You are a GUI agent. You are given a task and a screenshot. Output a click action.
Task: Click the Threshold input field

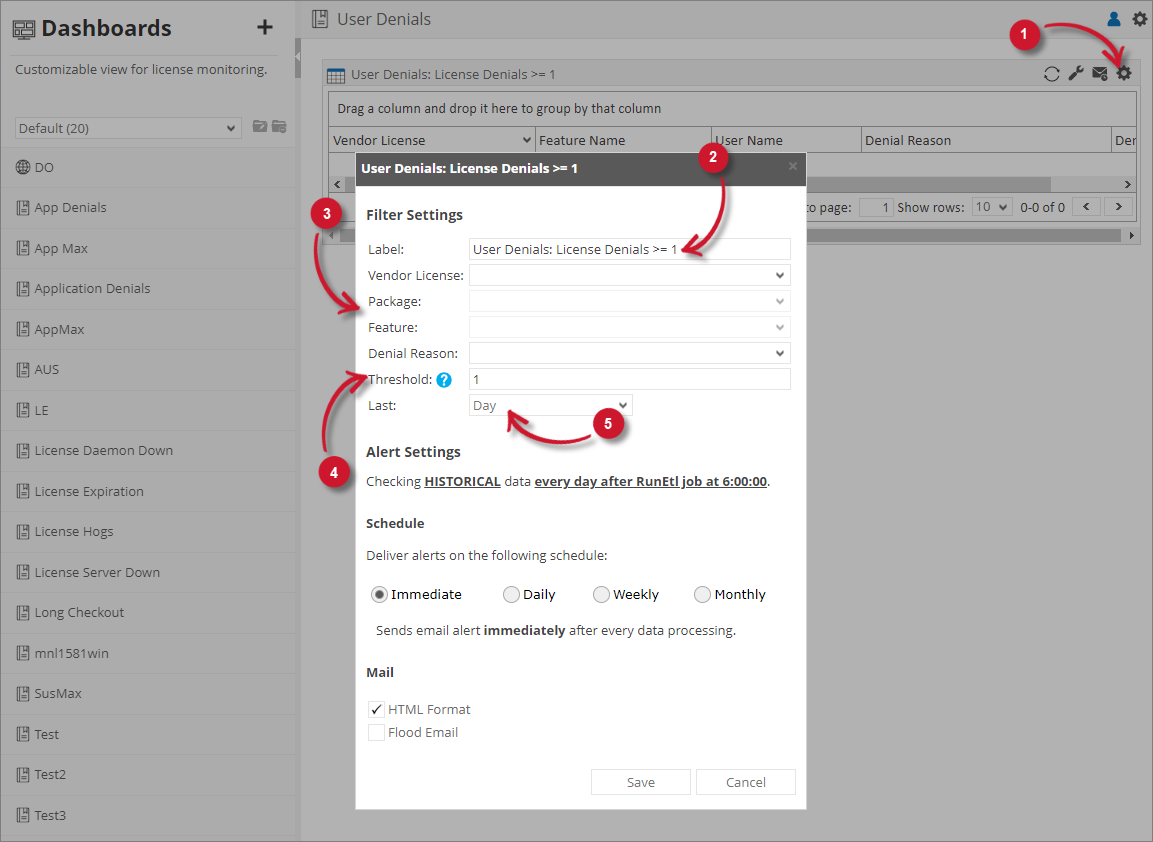[629, 379]
